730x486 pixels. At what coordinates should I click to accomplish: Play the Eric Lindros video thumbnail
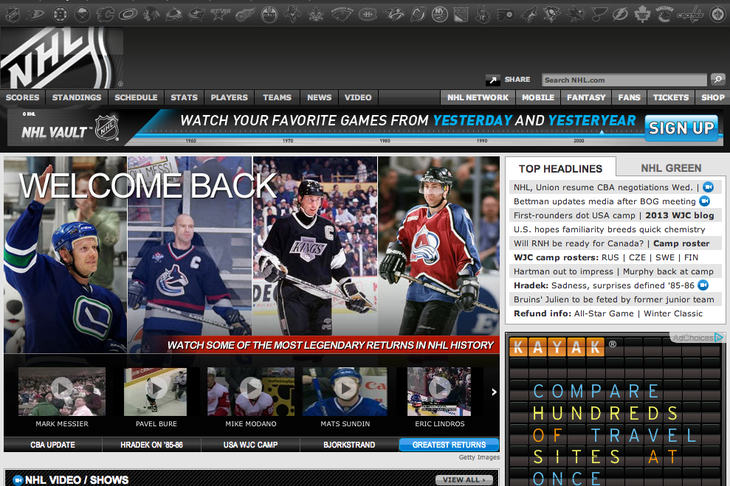click(439, 392)
